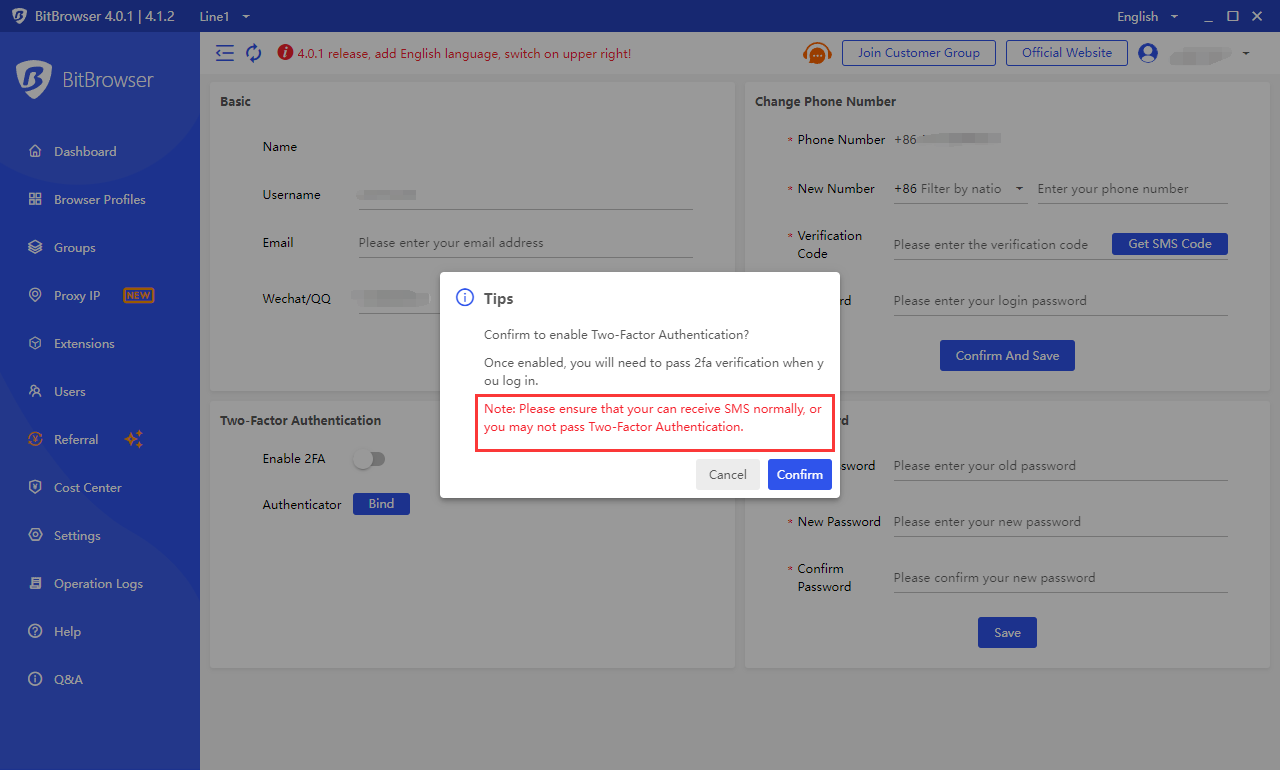Image resolution: width=1280 pixels, height=770 pixels.
Task: Click the Extensions cube icon
Action: pos(35,344)
